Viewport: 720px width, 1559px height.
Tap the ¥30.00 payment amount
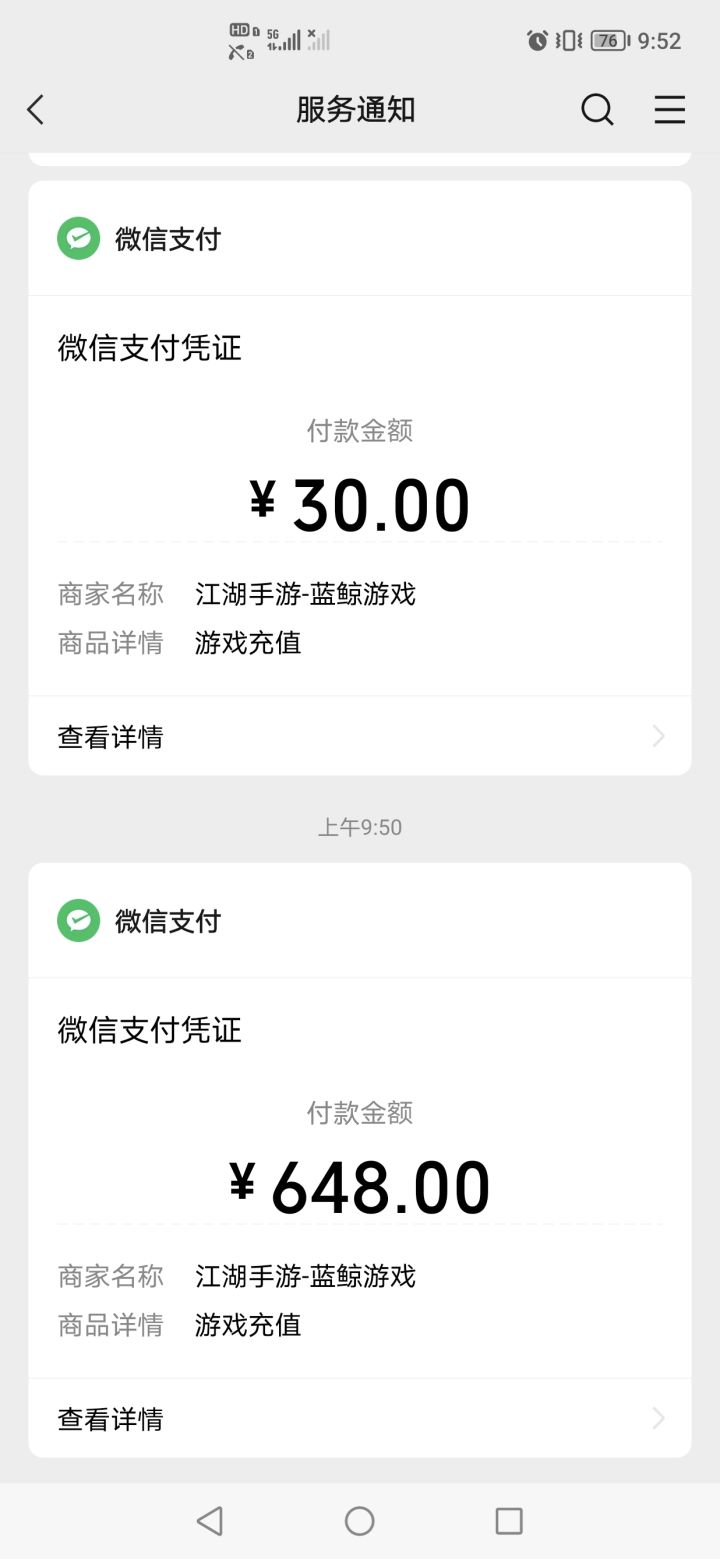[x=360, y=505]
